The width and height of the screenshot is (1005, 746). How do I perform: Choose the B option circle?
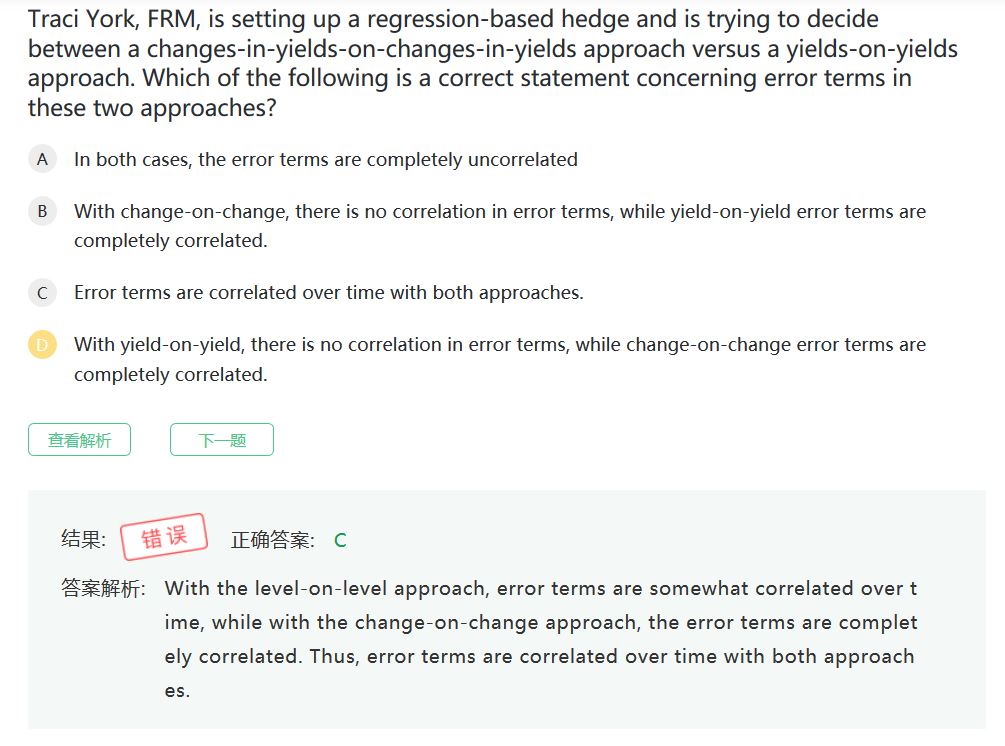42,211
